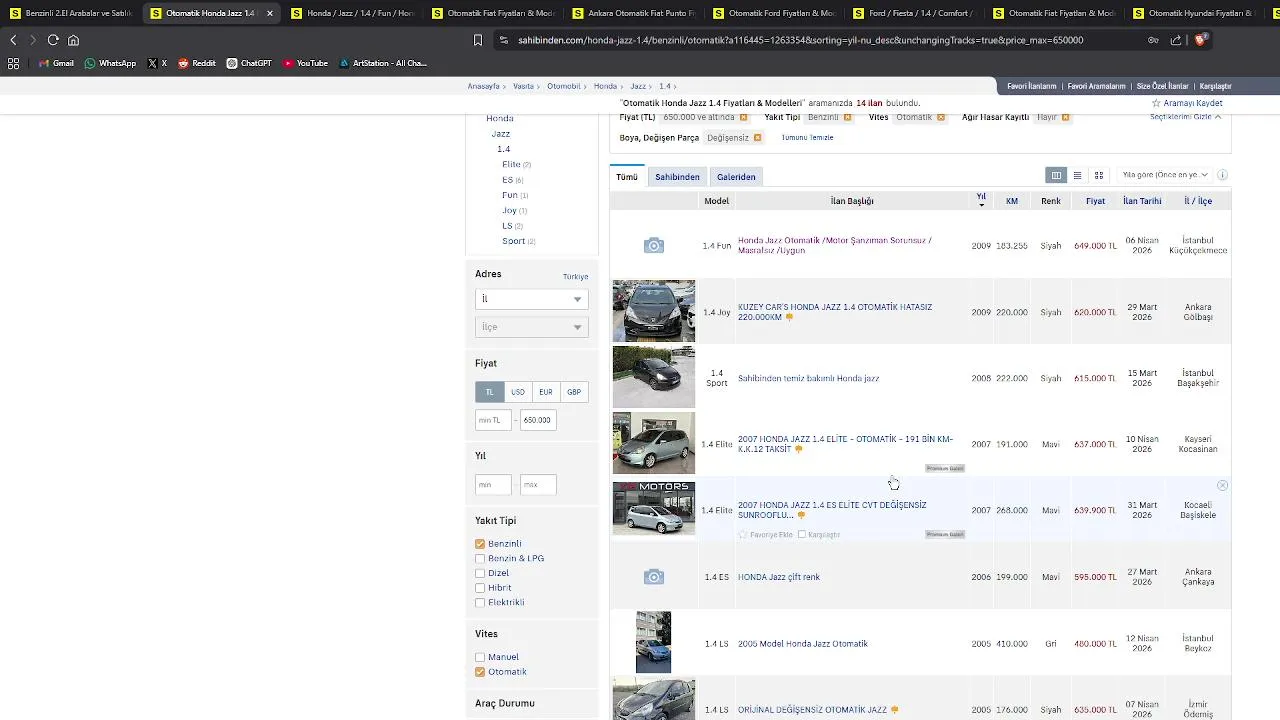Remove the Ağır Hasar Kayıtlı Hayır tag
Viewport: 1280px width, 720px height.
tap(1065, 117)
